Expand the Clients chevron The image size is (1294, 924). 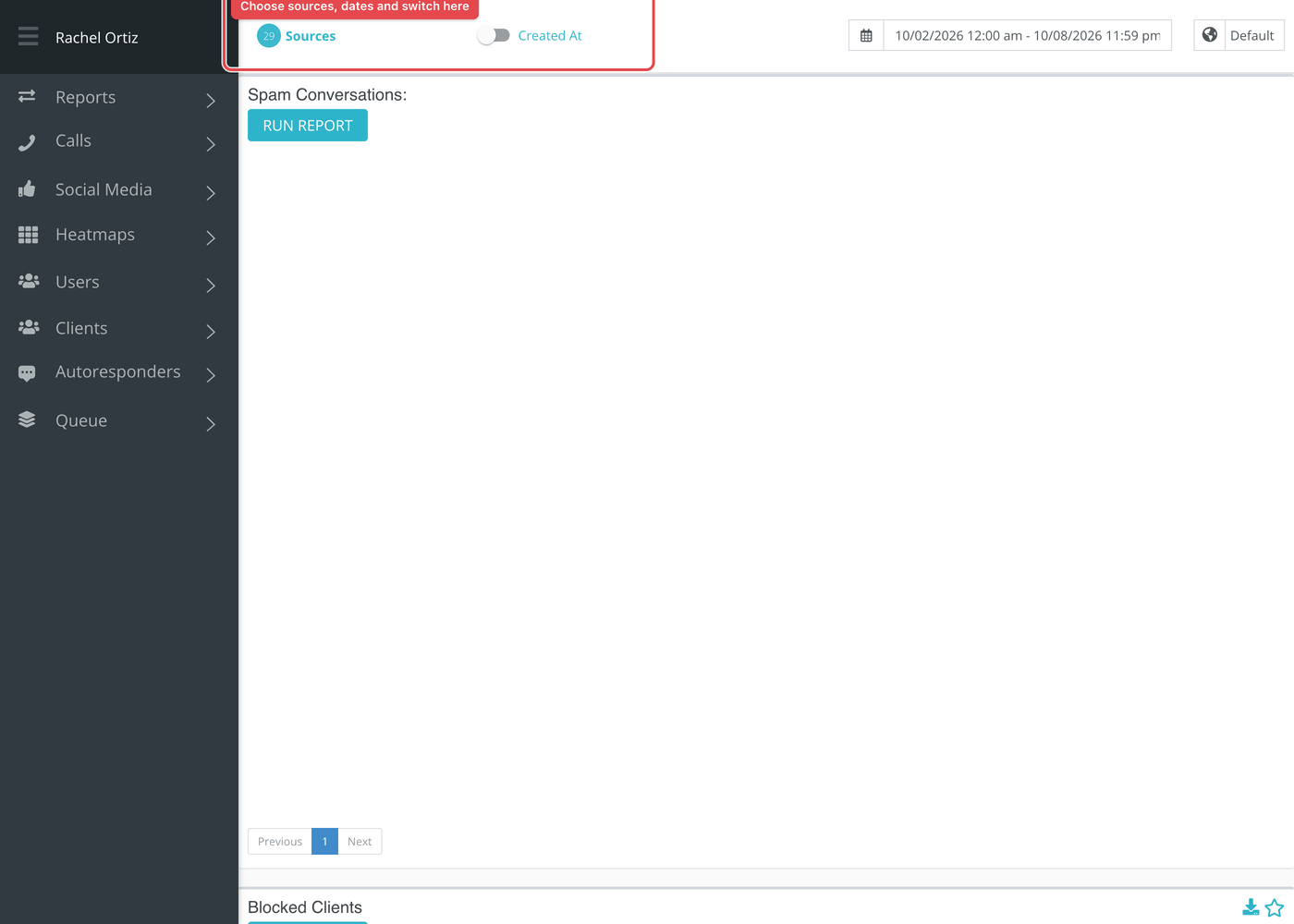click(x=211, y=331)
